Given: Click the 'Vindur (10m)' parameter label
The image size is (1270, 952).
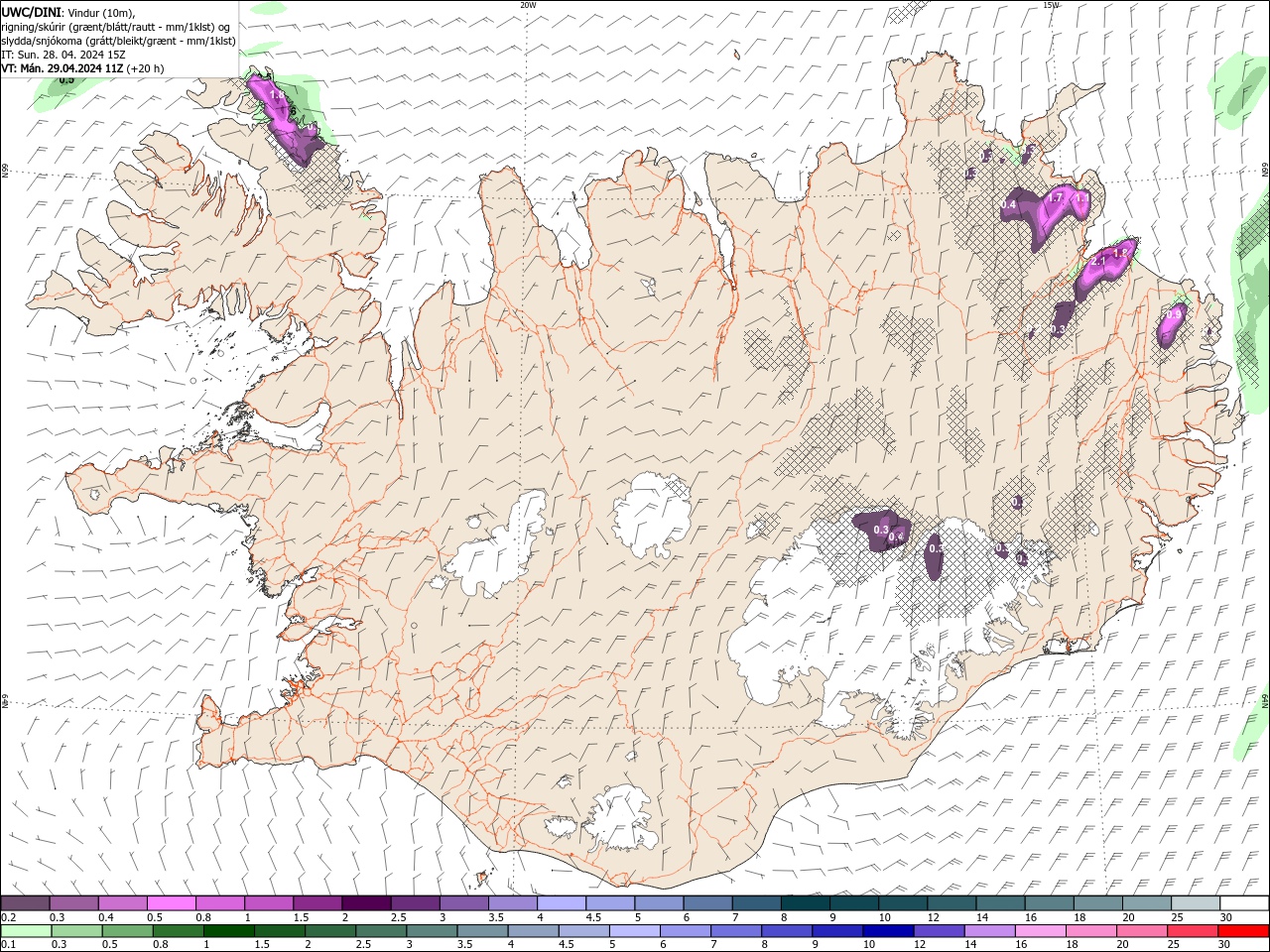Looking at the screenshot, I should (x=102, y=12).
